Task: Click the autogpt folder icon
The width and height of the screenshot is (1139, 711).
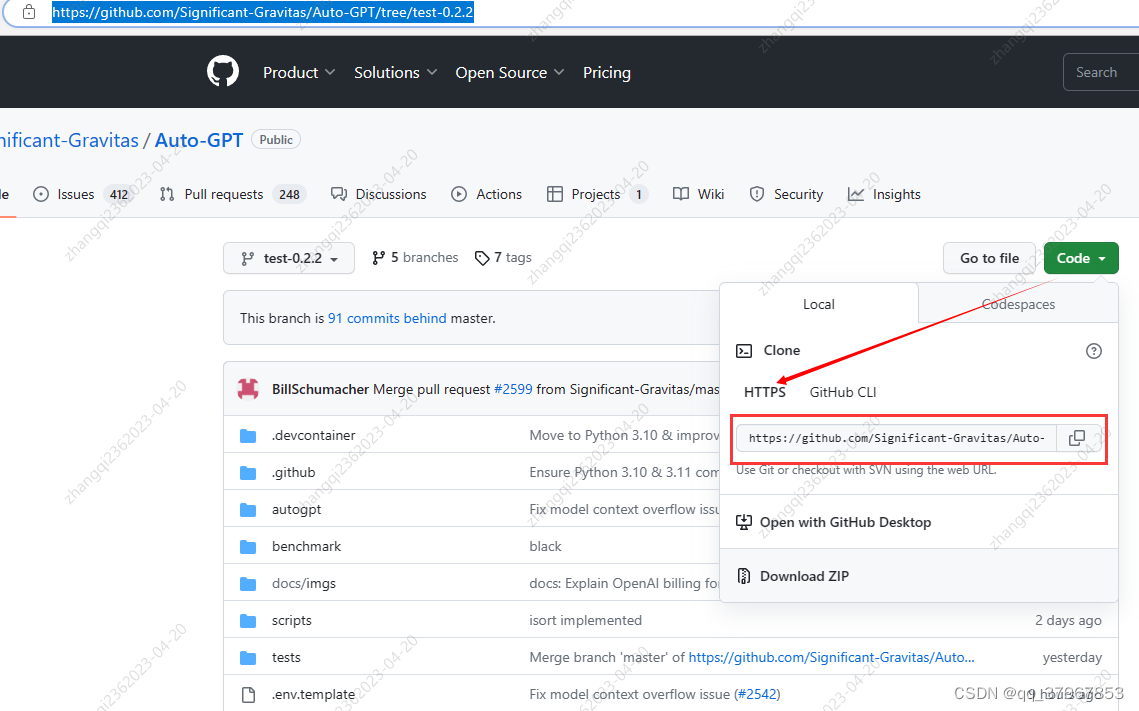Action: click(248, 510)
